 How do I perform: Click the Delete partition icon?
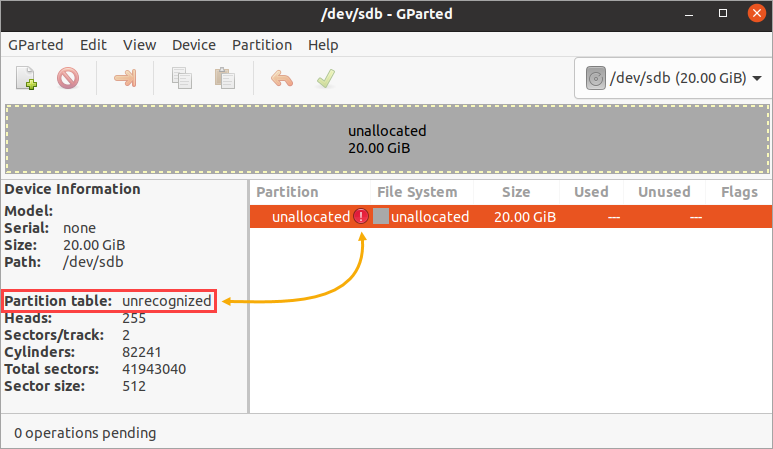point(68,78)
